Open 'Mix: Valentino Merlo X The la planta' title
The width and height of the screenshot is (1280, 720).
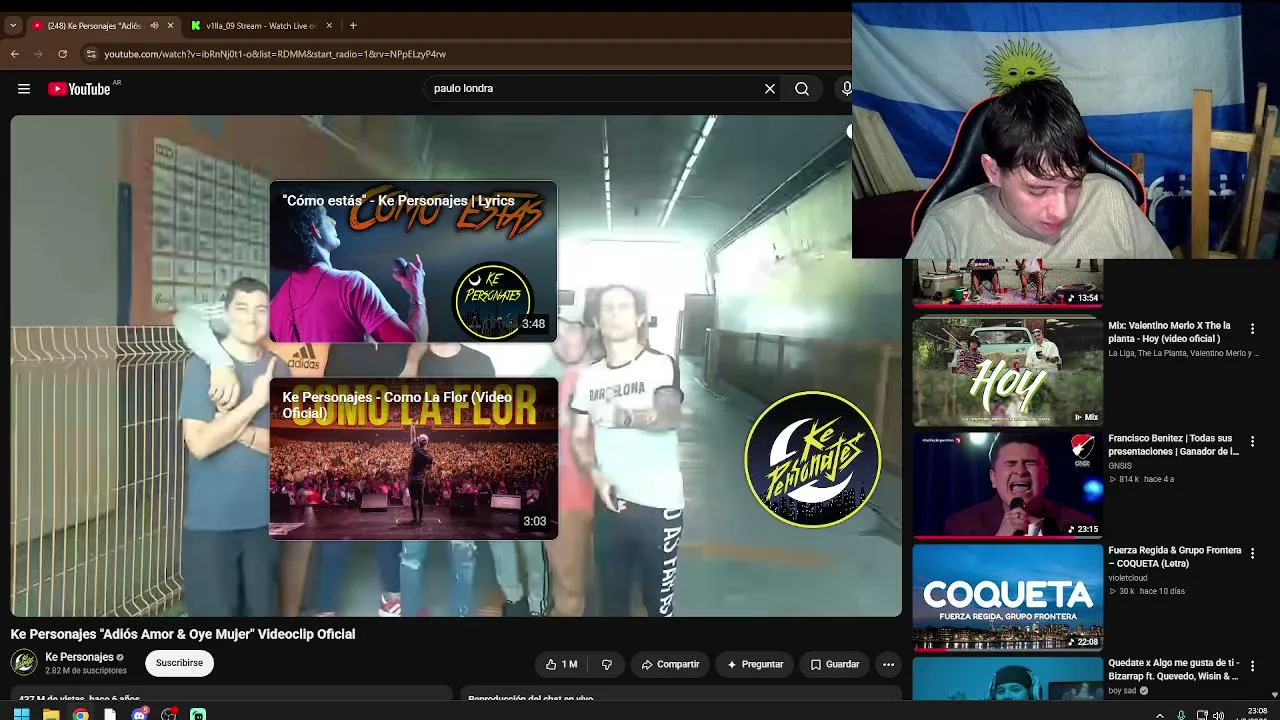tap(1170, 332)
